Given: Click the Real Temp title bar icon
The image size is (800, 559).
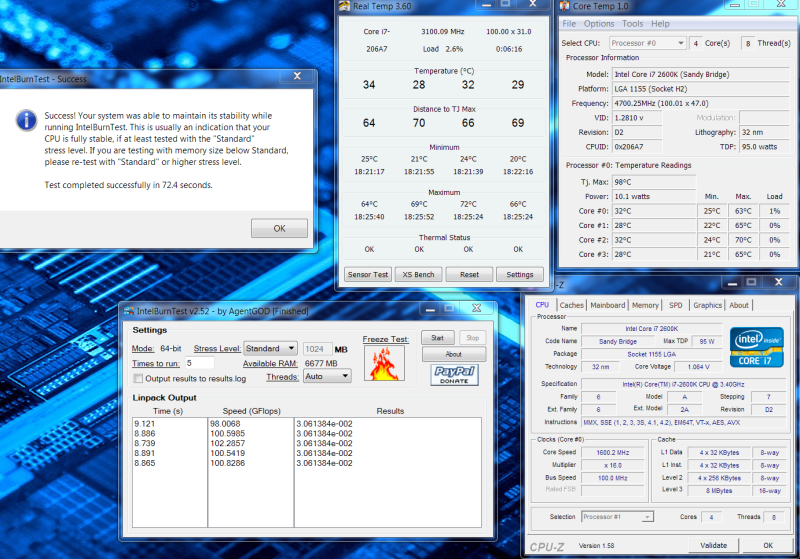Looking at the screenshot, I should [x=344, y=6].
